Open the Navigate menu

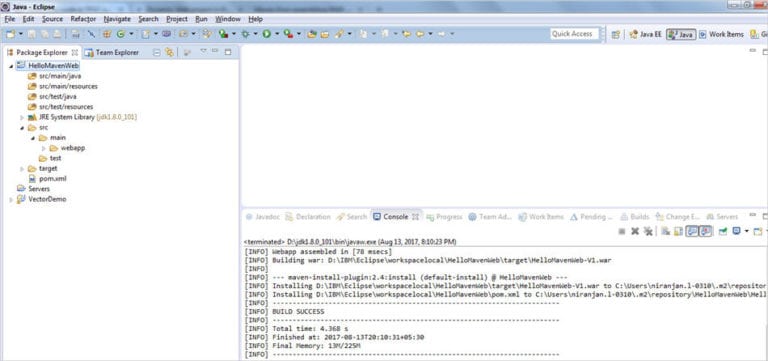tap(117, 19)
